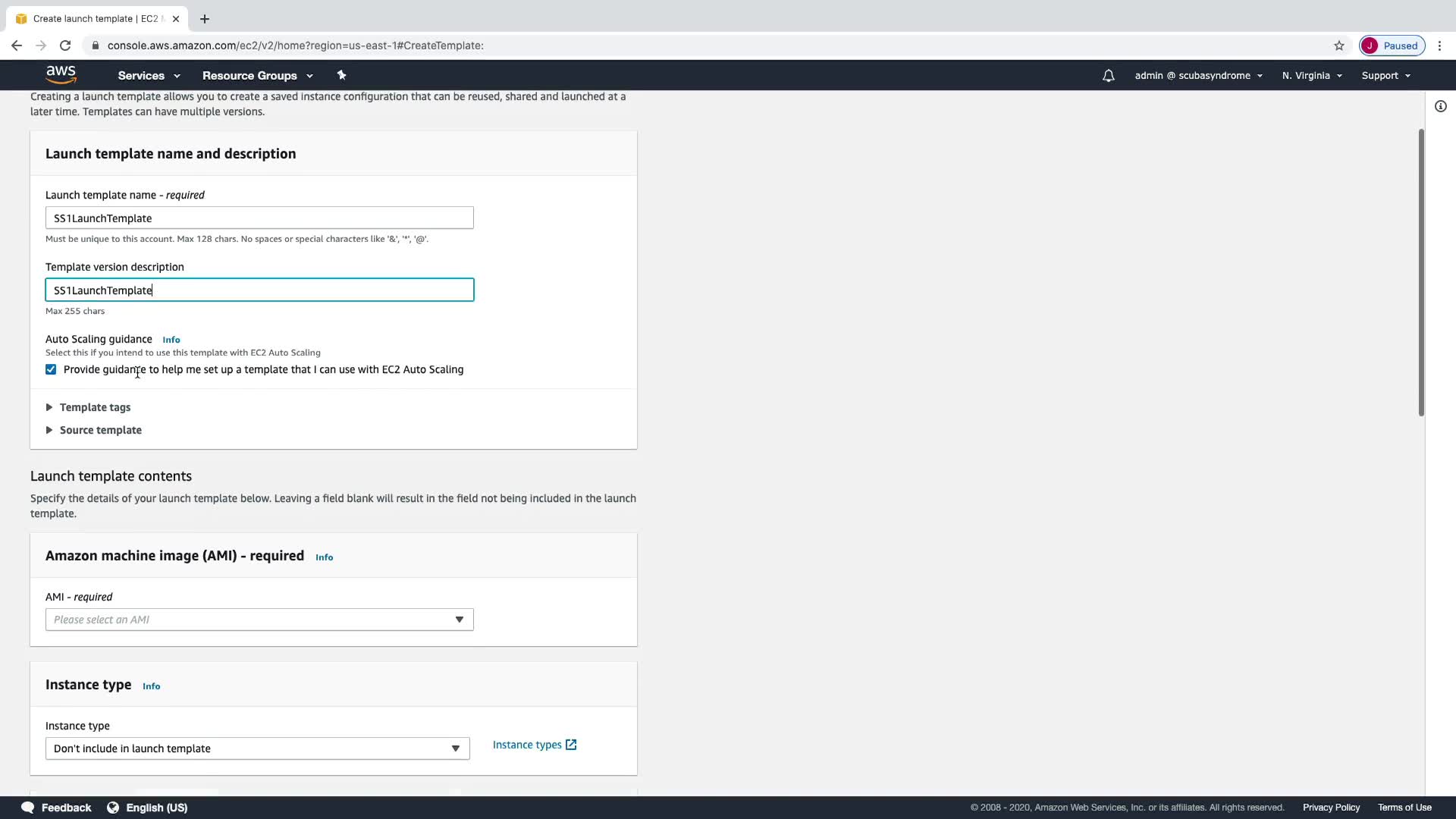Viewport: 1456px width, 819px height.
Task: Open the AMI selection dropdown
Action: (x=259, y=620)
